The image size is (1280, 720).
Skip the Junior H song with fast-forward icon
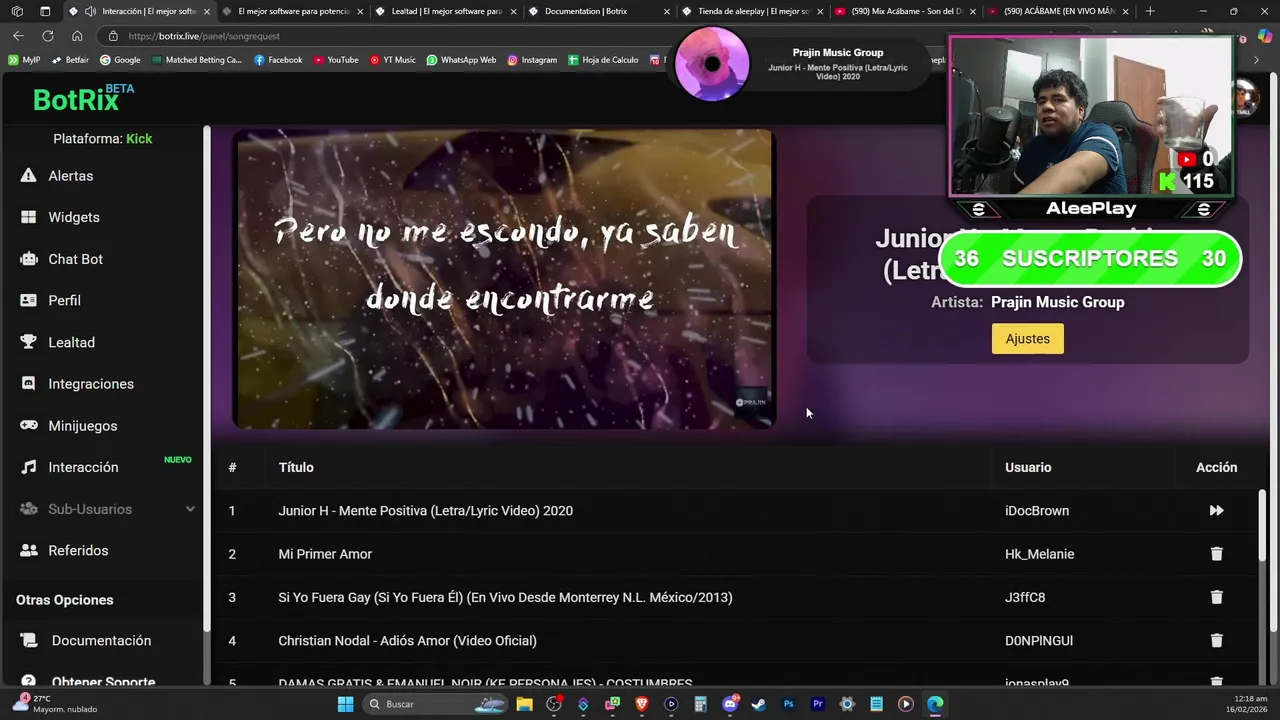[1216, 511]
